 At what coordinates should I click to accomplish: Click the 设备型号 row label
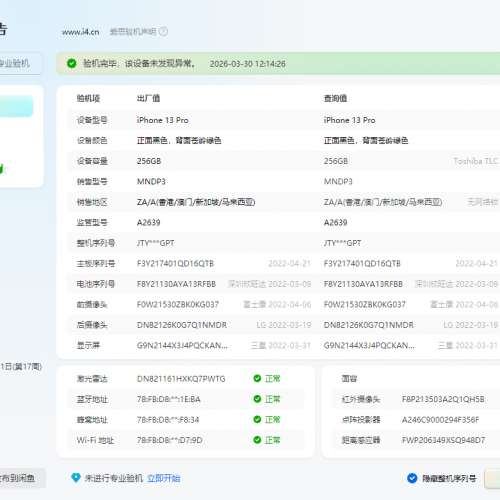click(92, 120)
